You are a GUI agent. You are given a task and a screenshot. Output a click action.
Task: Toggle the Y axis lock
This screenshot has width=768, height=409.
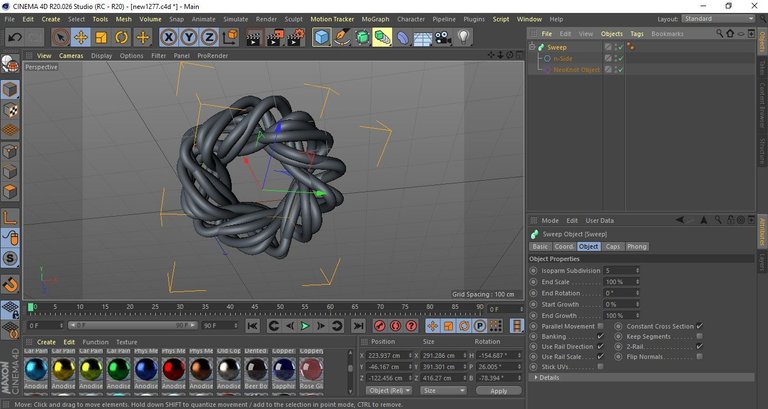click(189, 37)
